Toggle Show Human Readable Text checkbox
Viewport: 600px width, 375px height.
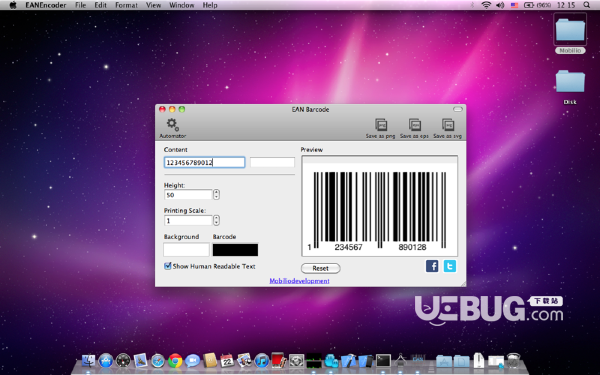click(x=168, y=266)
